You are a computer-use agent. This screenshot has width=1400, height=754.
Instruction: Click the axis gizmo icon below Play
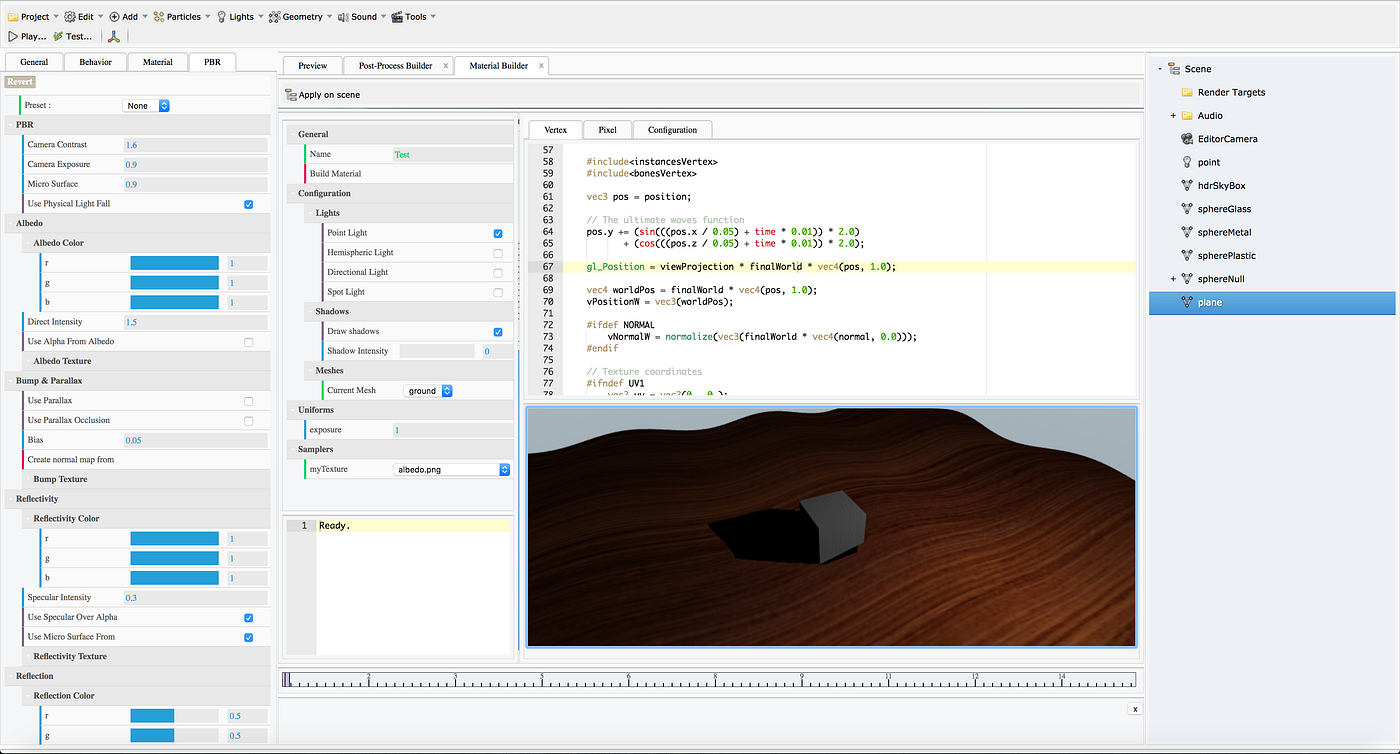(x=113, y=36)
